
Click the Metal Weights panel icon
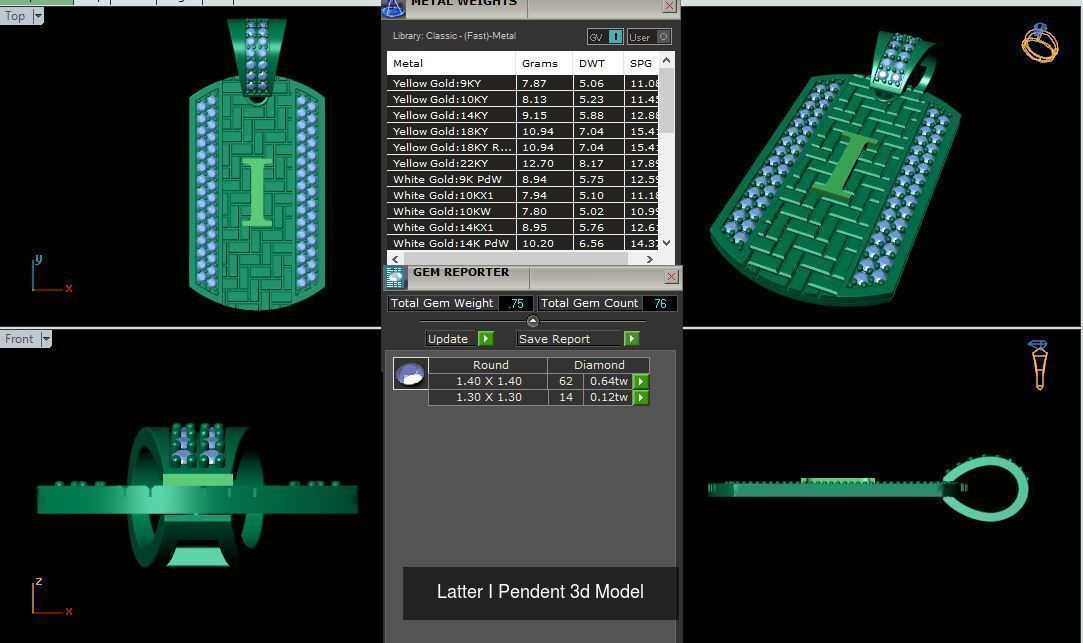coord(393,8)
